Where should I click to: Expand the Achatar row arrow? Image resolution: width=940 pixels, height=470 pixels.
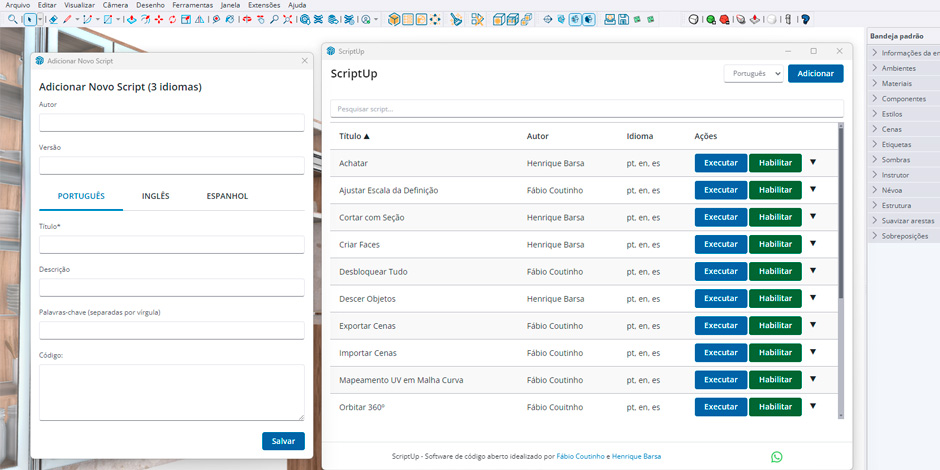pyautogui.click(x=813, y=162)
